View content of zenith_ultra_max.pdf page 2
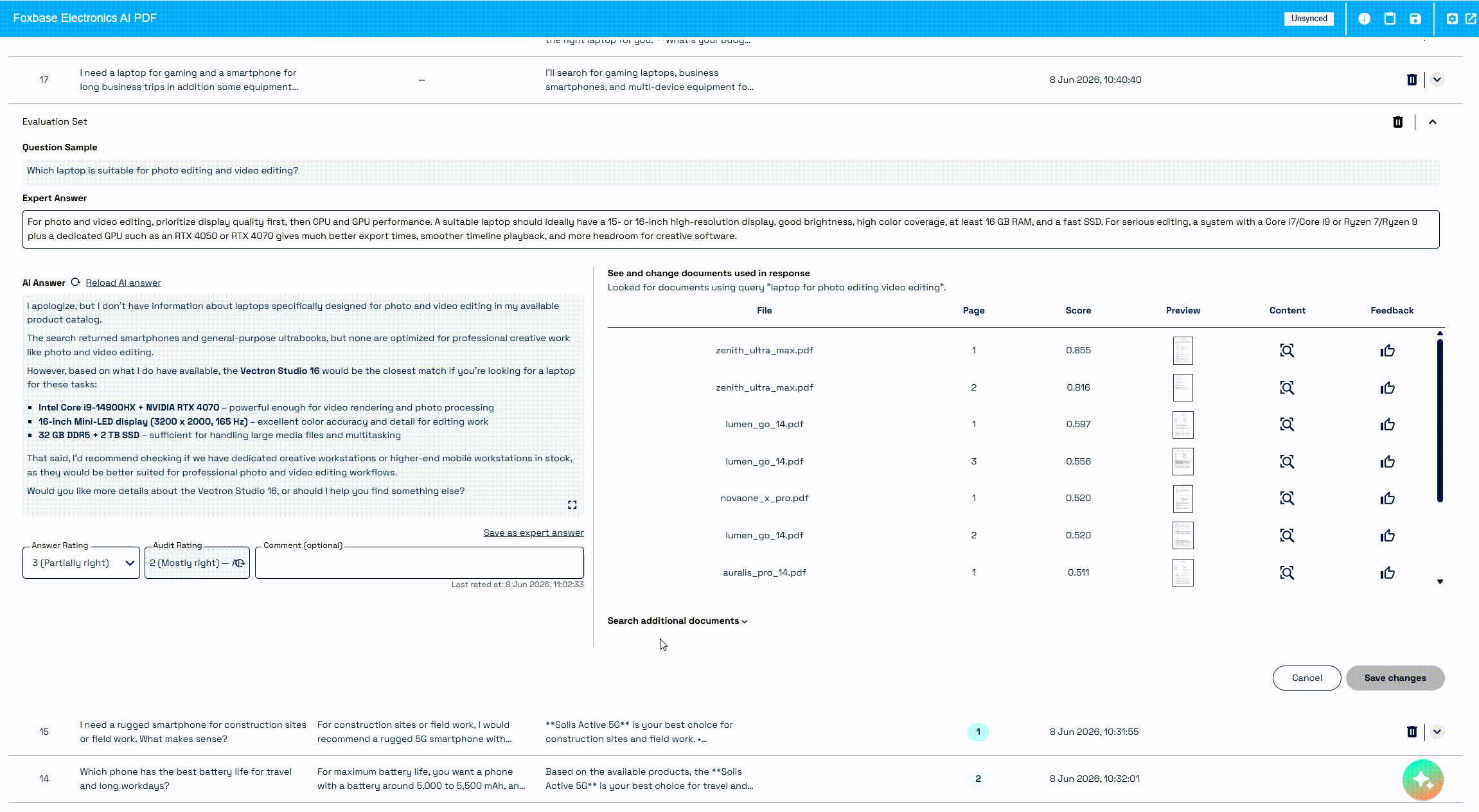This screenshot has width=1479, height=812. point(1287,387)
